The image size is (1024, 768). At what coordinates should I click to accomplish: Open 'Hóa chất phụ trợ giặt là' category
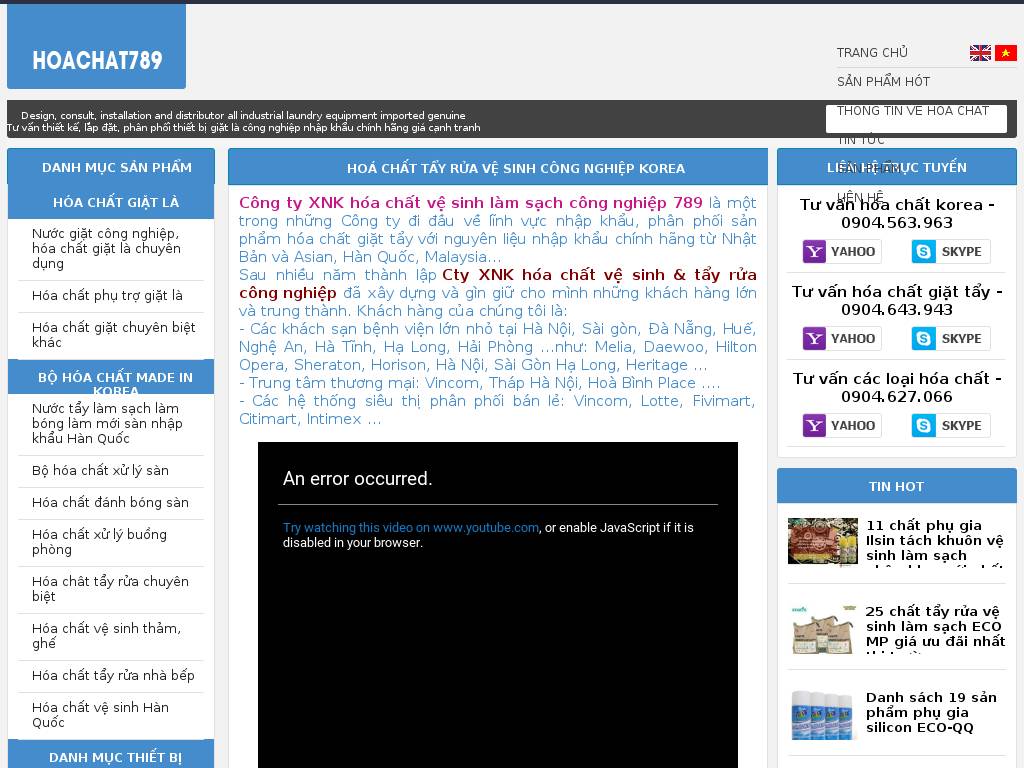[x=107, y=296]
